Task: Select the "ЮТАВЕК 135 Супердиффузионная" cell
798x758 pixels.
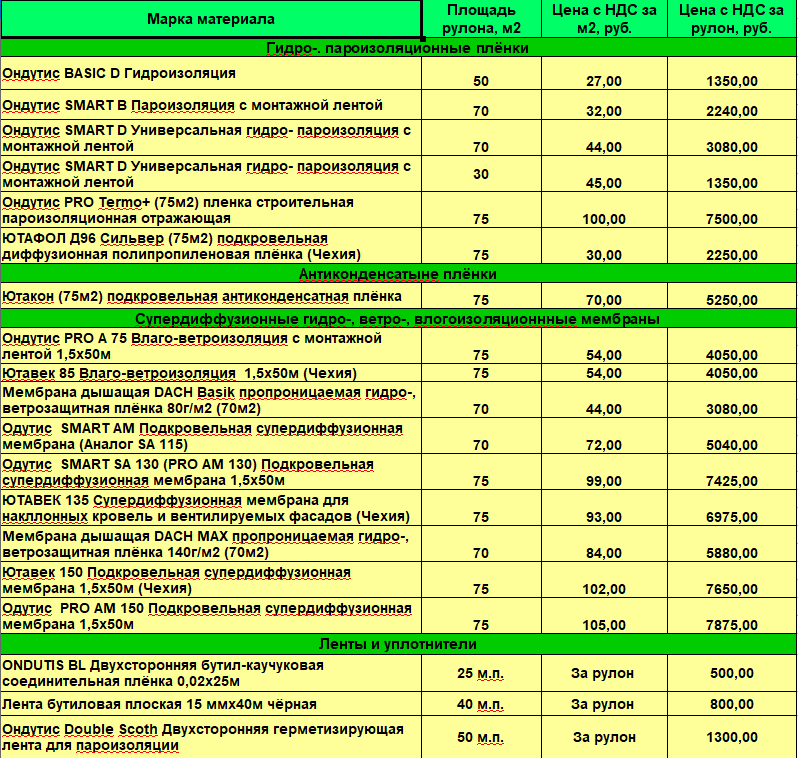Action: tap(211, 508)
